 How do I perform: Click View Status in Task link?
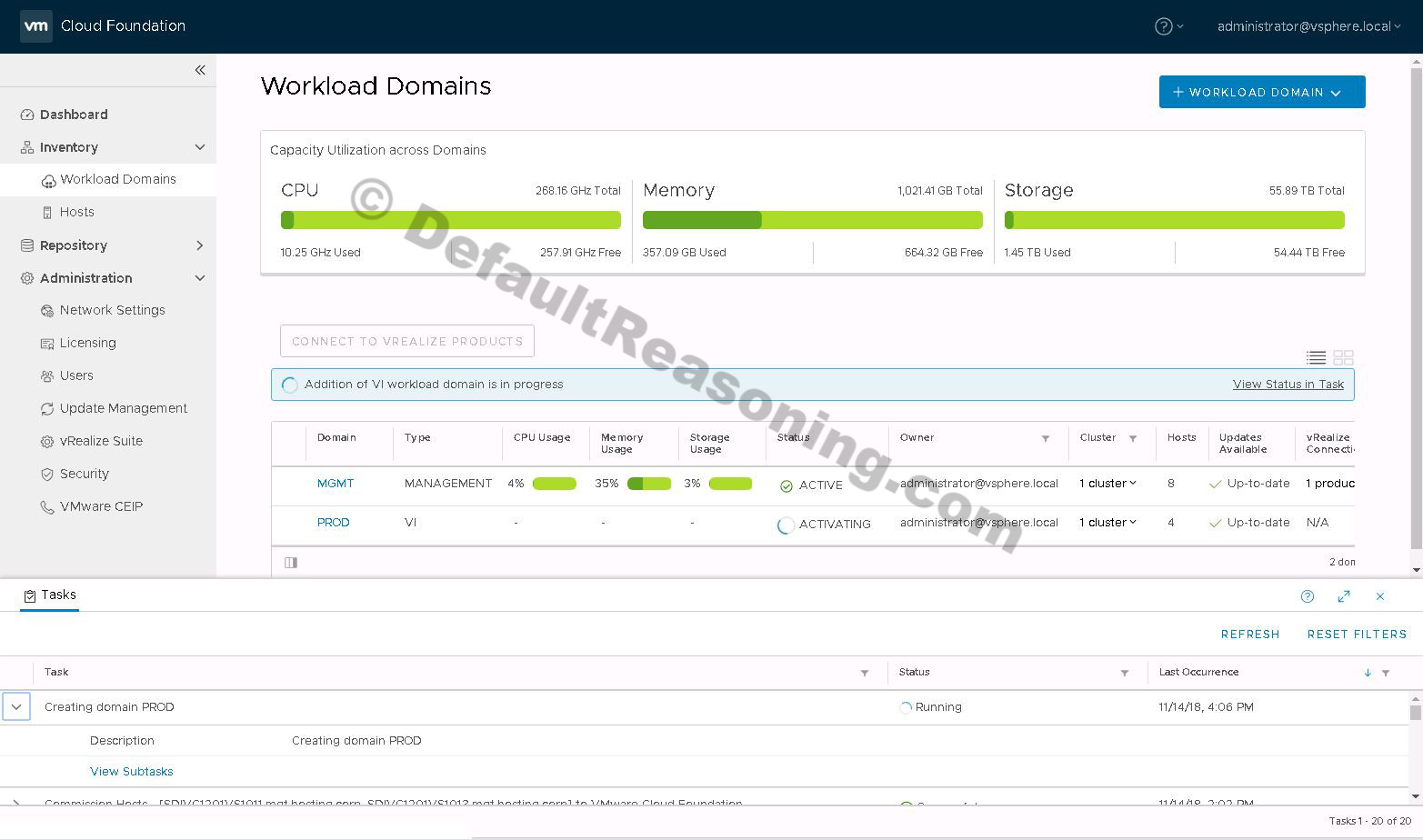[1288, 384]
